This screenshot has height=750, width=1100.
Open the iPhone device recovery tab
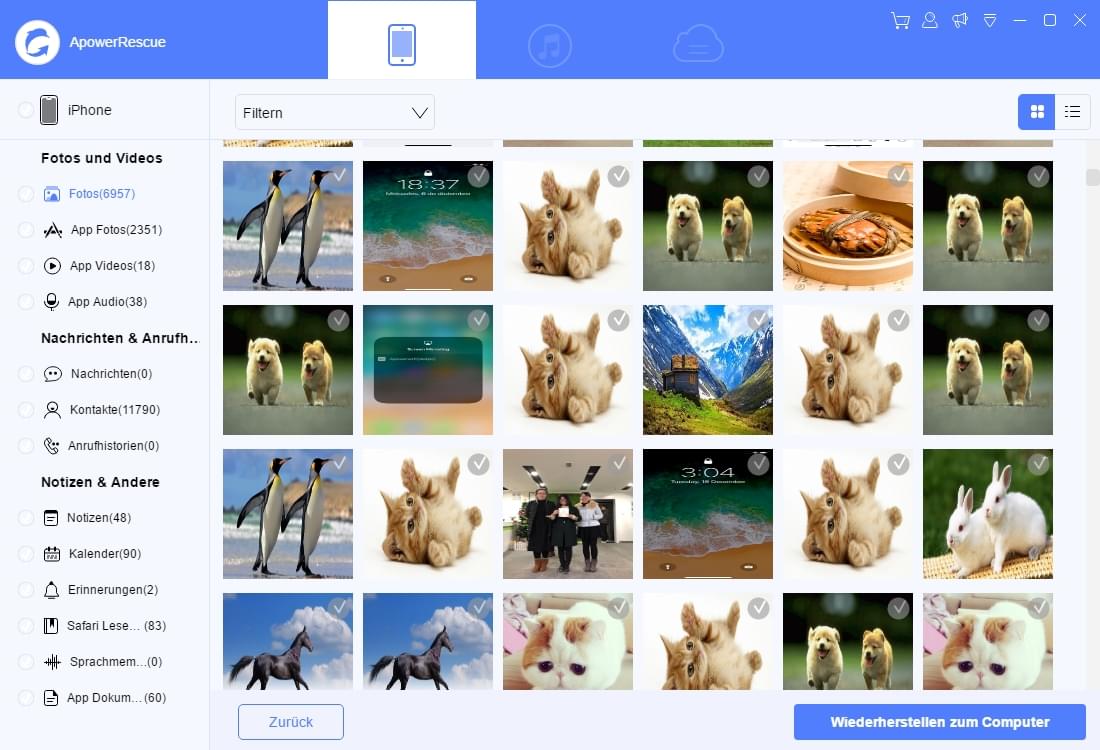tap(402, 45)
